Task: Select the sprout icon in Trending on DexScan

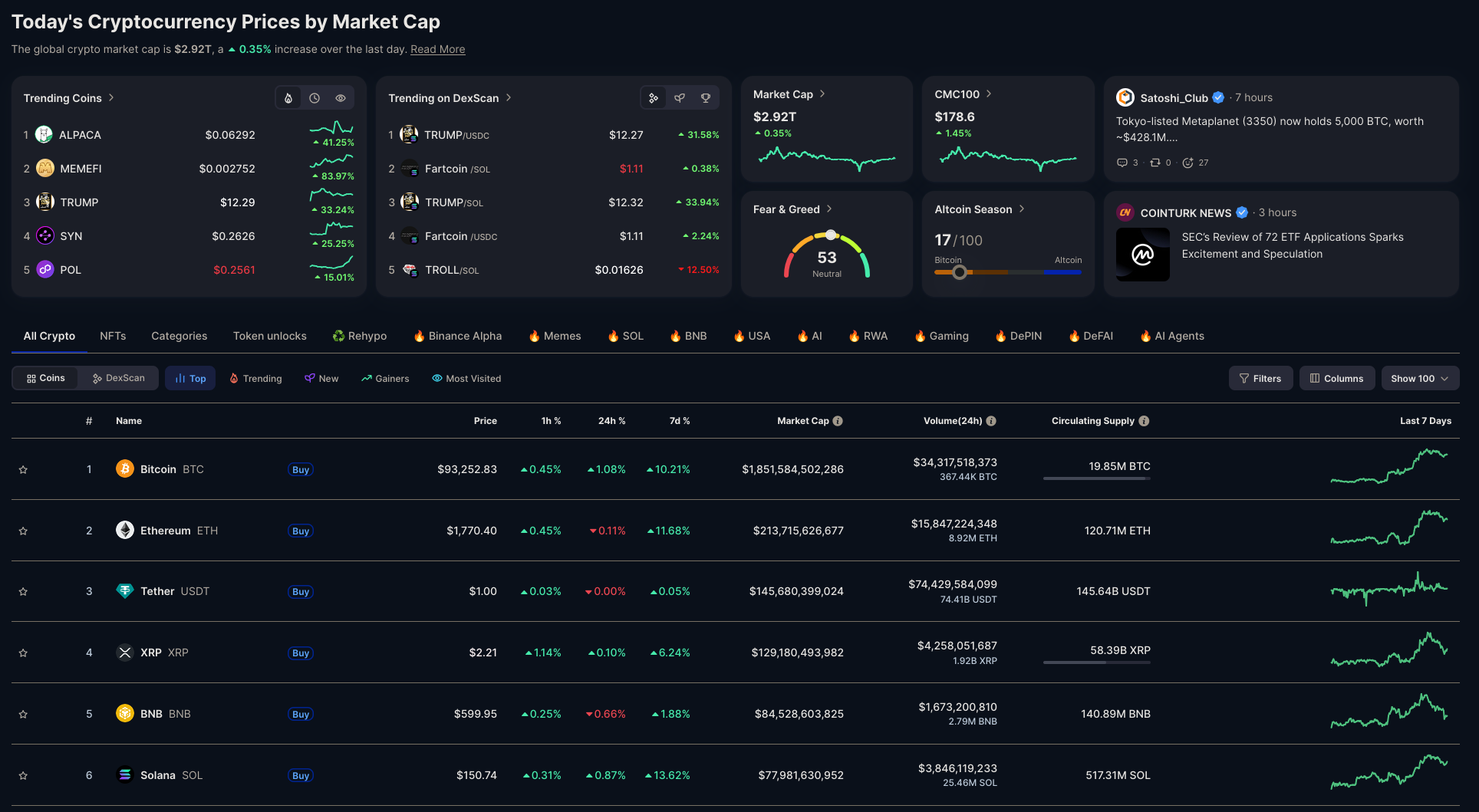Action: [680, 98]
